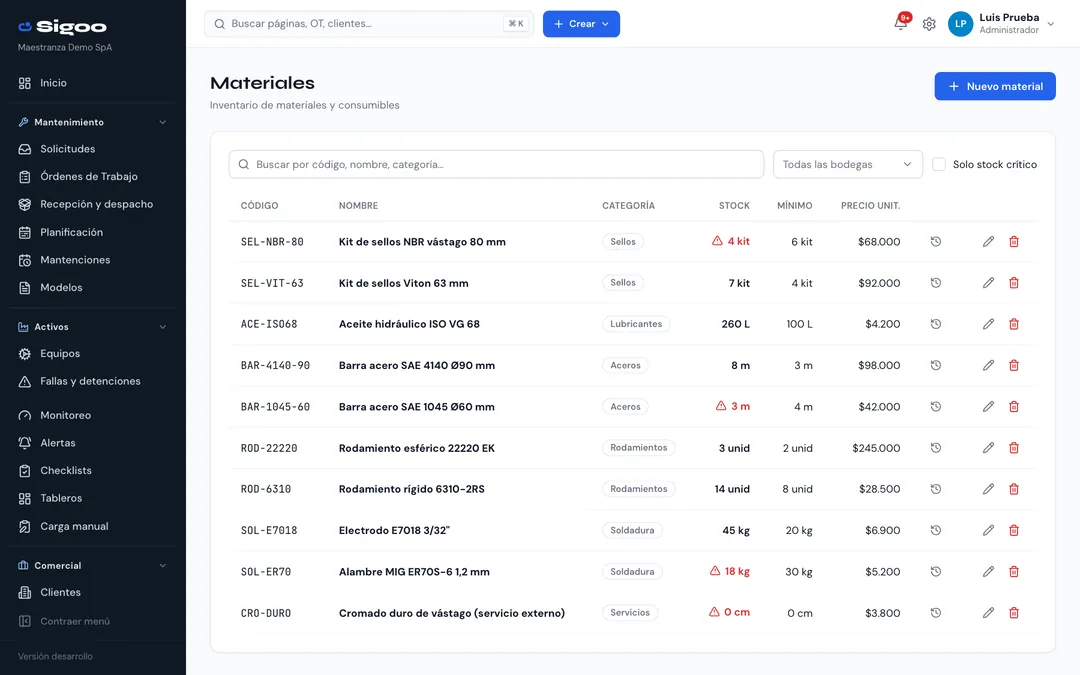This screenshot has height=675, width=1080.
Task: Click the STOCK column header
Action: click(734, 206)
